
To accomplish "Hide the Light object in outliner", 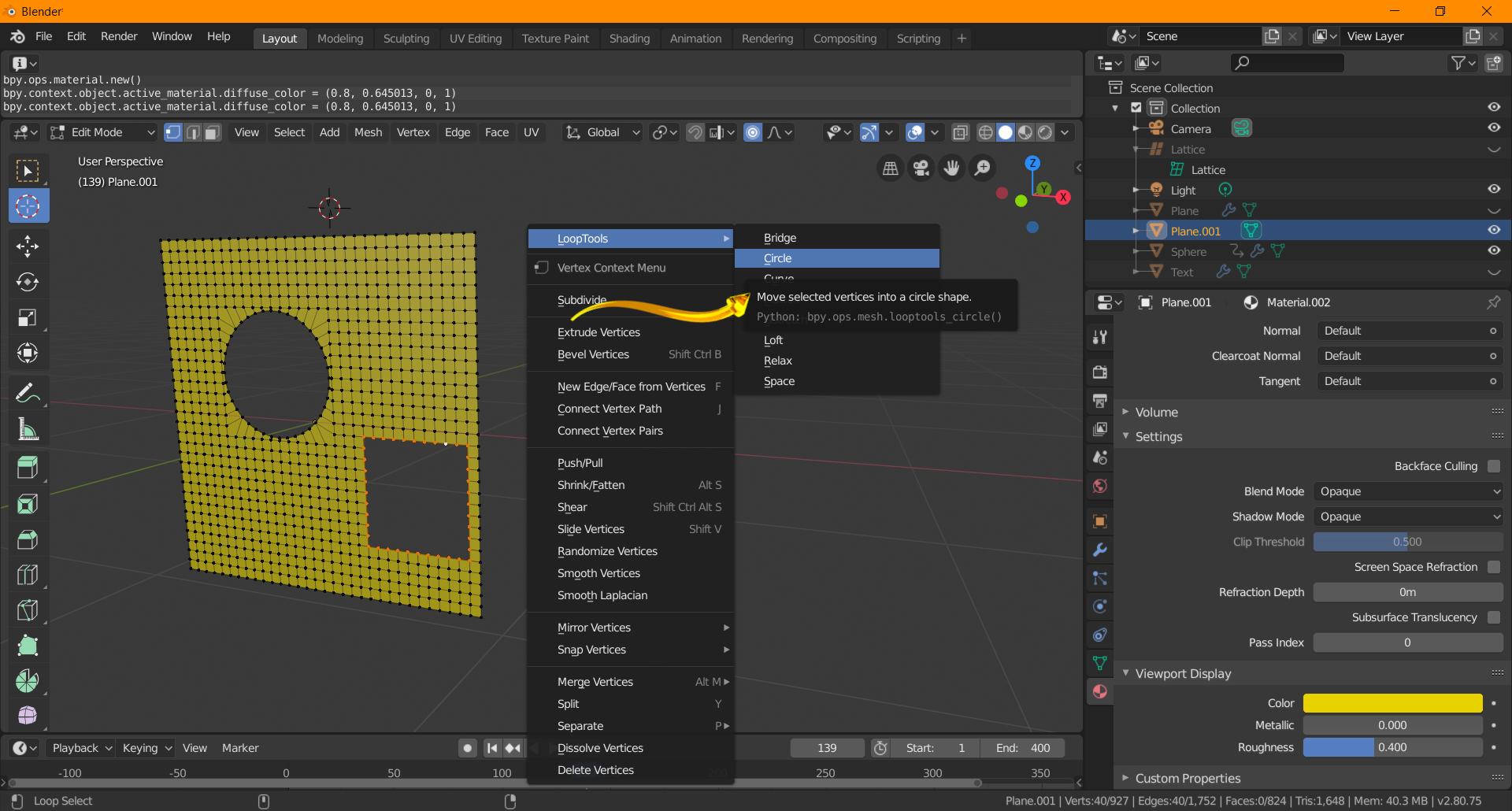I will [1493, 189].
